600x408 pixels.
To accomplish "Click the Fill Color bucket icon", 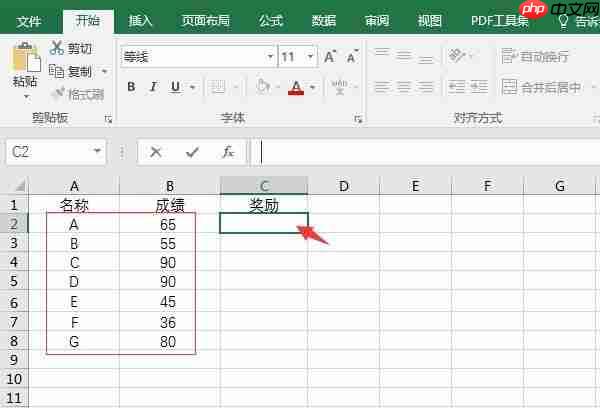I will (263, 87).
